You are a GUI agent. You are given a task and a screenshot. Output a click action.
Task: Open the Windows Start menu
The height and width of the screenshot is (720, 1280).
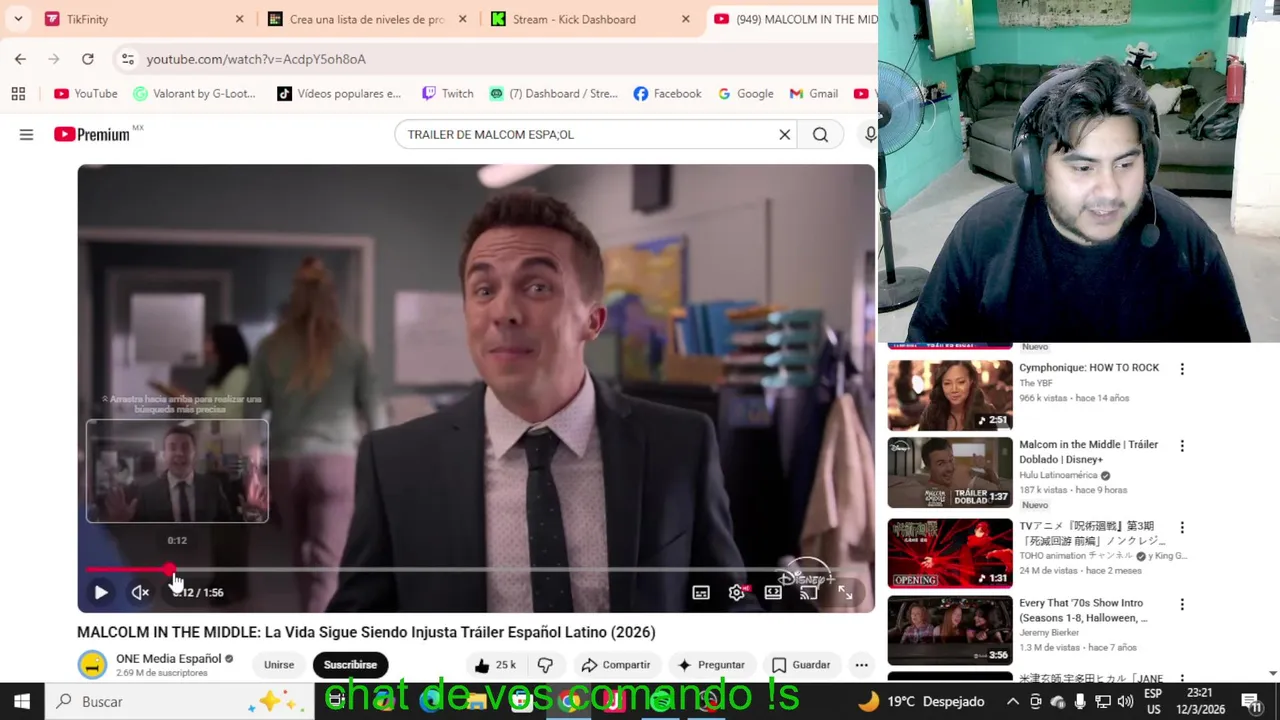(22, 702)
